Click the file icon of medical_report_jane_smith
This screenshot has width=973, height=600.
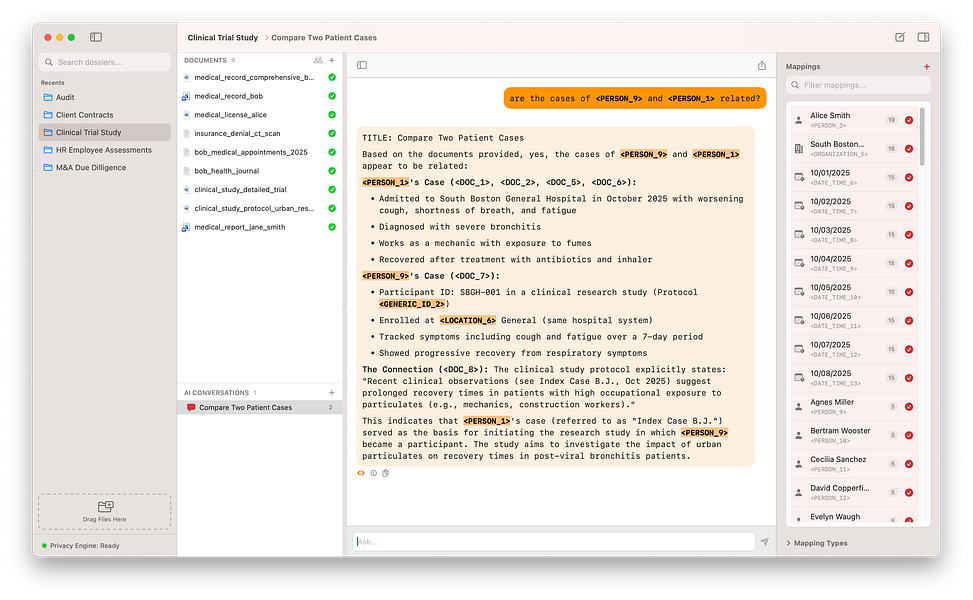(x=186, y=227)
